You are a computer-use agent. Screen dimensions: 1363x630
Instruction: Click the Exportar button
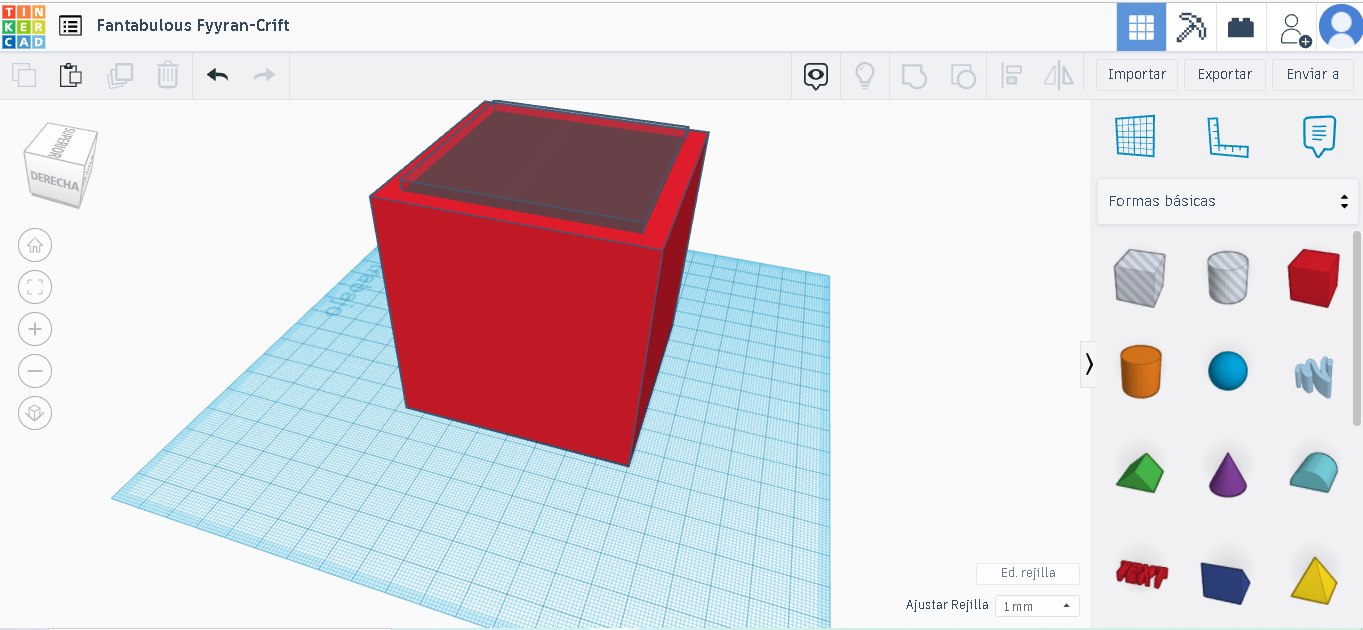point(1225,75)
